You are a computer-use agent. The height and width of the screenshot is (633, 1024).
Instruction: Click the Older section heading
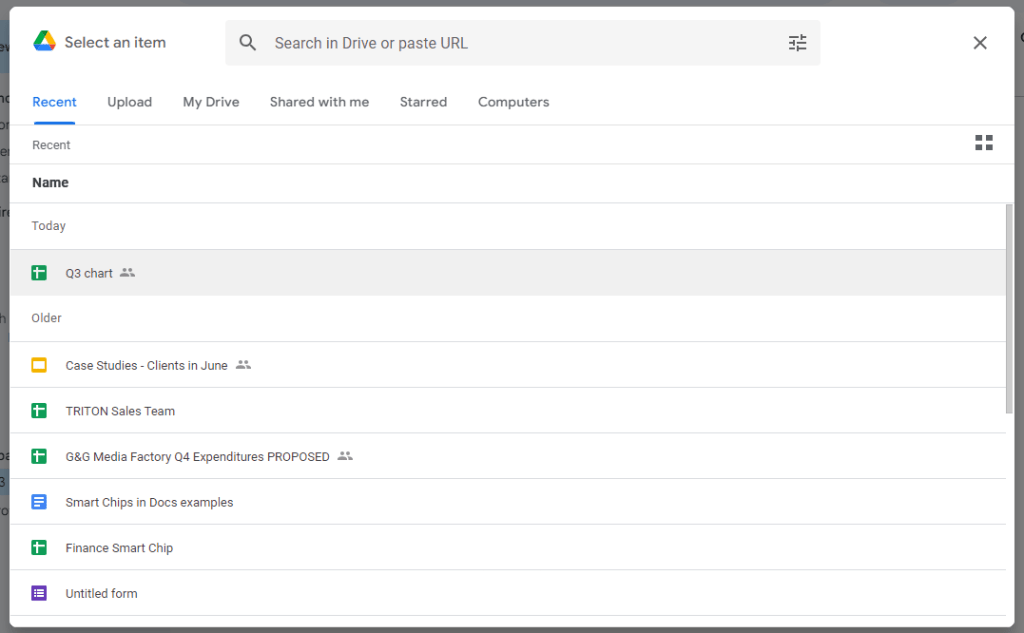click(46, 318)
